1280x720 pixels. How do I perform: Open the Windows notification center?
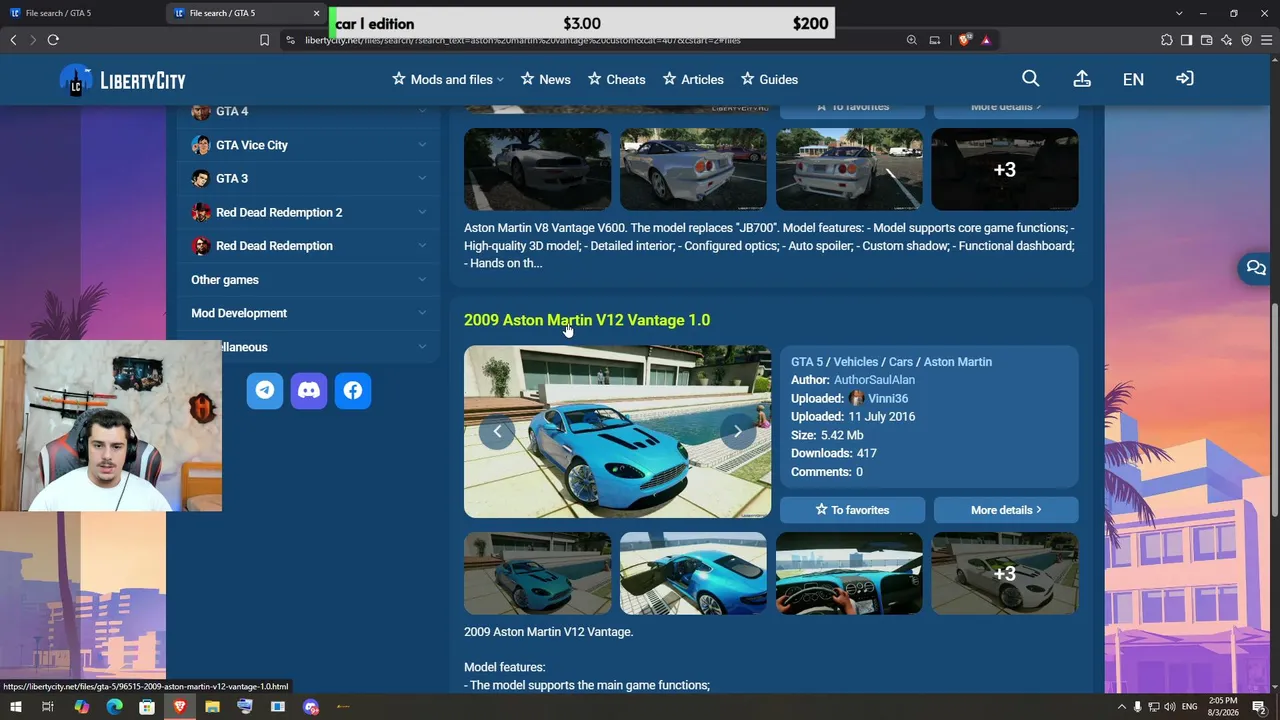(1260, 707)
